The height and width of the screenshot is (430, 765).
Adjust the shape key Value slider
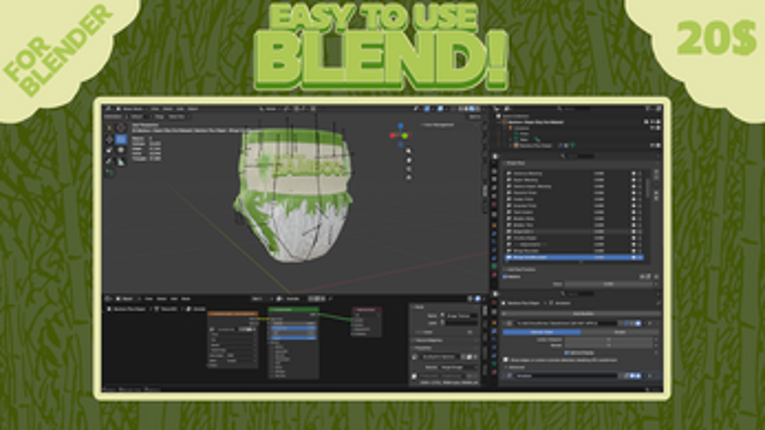(x=609, y=284)
